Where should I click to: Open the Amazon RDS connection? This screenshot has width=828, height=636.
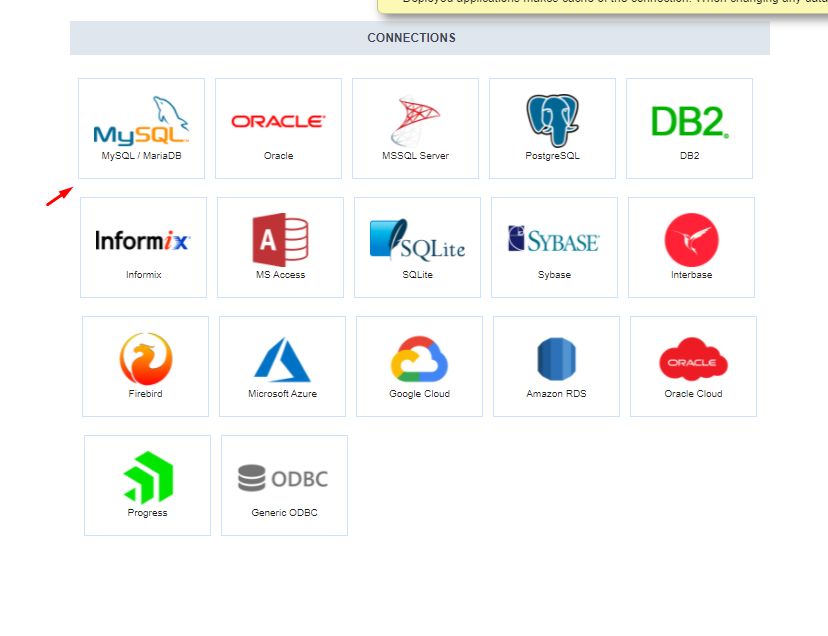557,367
